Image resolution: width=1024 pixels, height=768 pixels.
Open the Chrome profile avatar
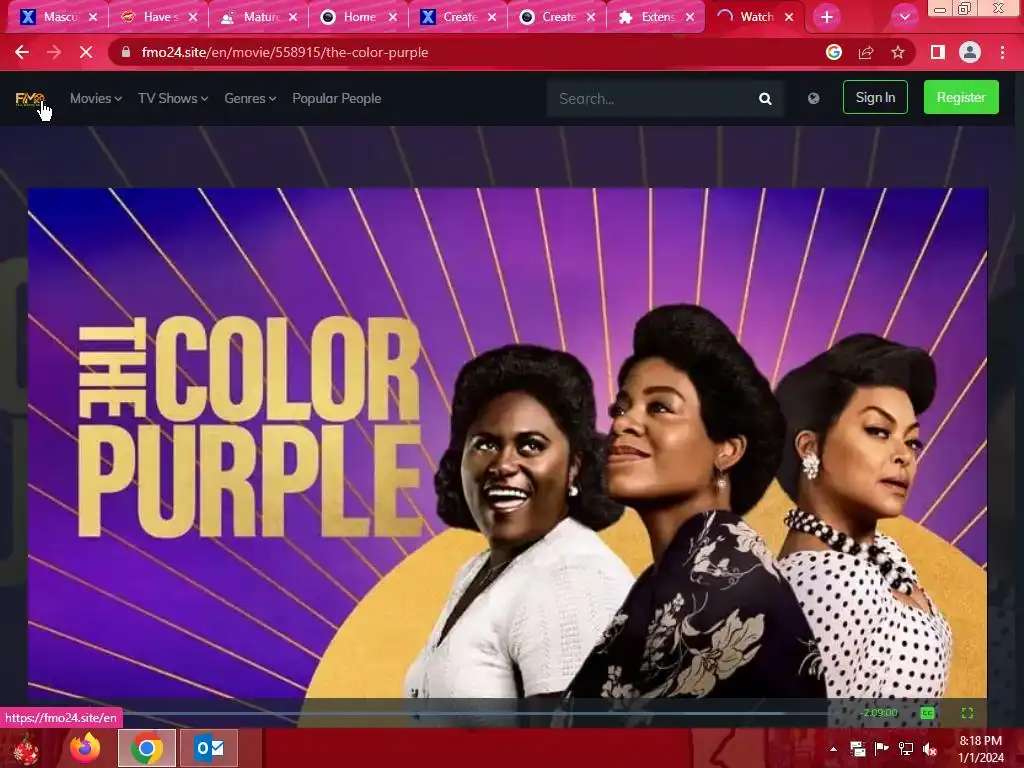[x=970, y=52]
